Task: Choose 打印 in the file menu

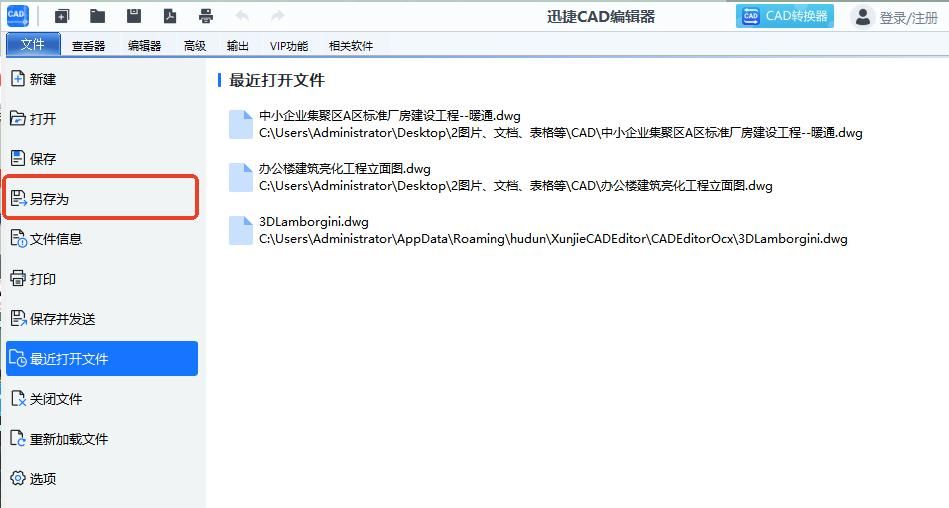Action: [x=102, y=279]
